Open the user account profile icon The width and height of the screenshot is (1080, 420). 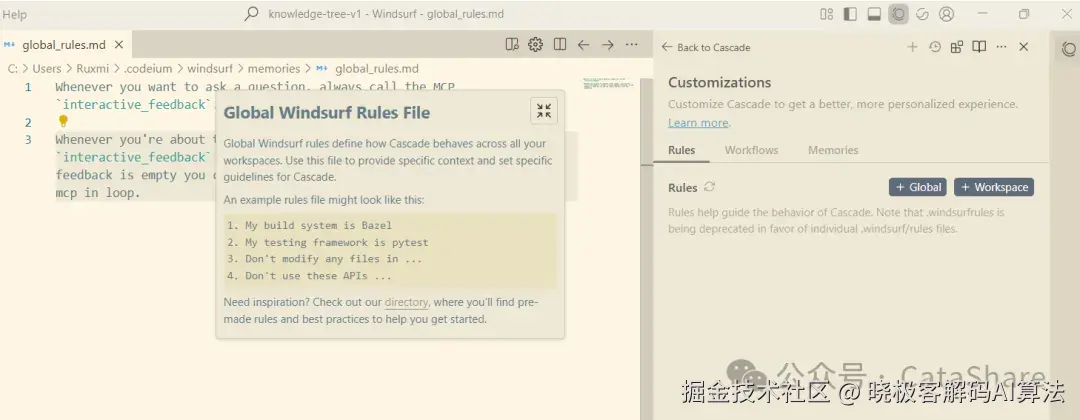click(x=947, y=14)
